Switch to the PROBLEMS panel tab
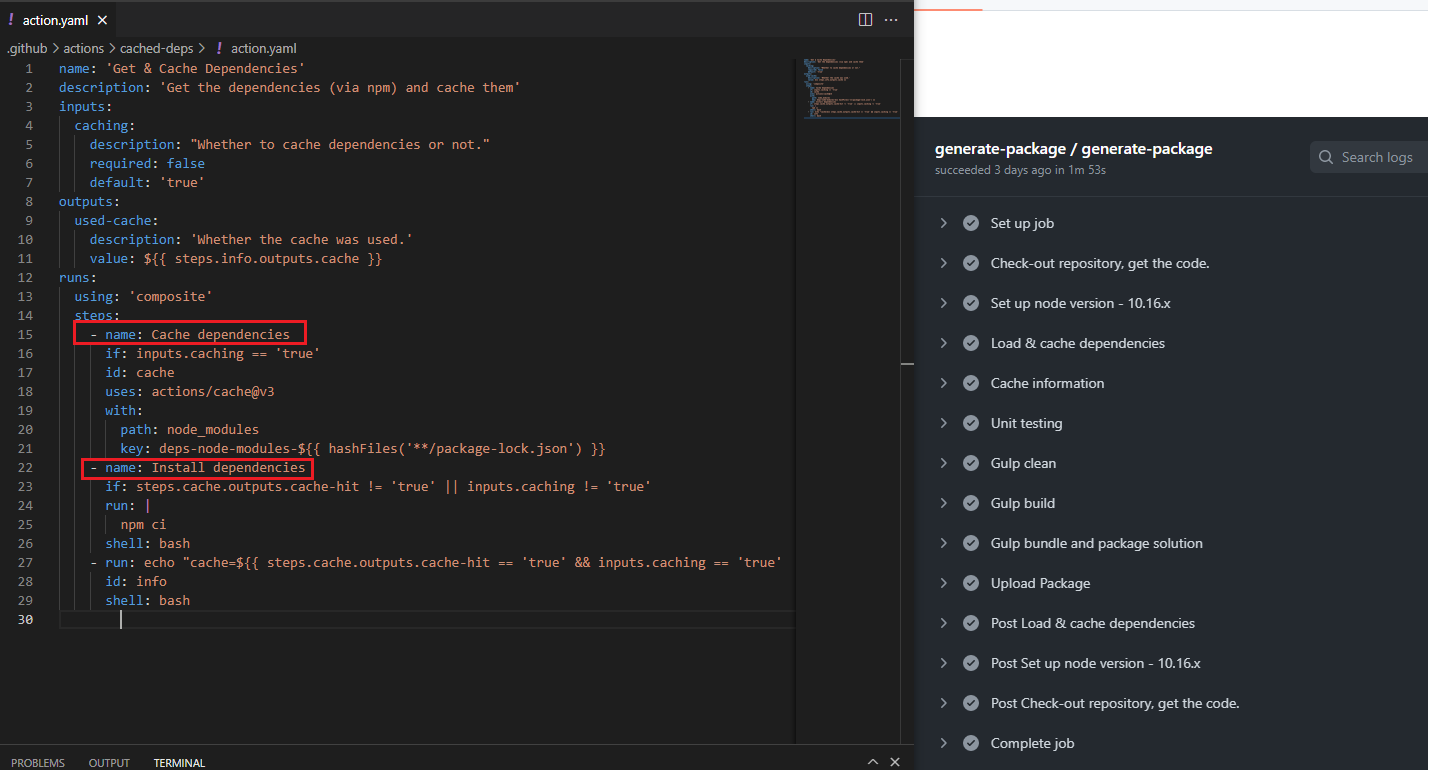 [x=38, y=763]
